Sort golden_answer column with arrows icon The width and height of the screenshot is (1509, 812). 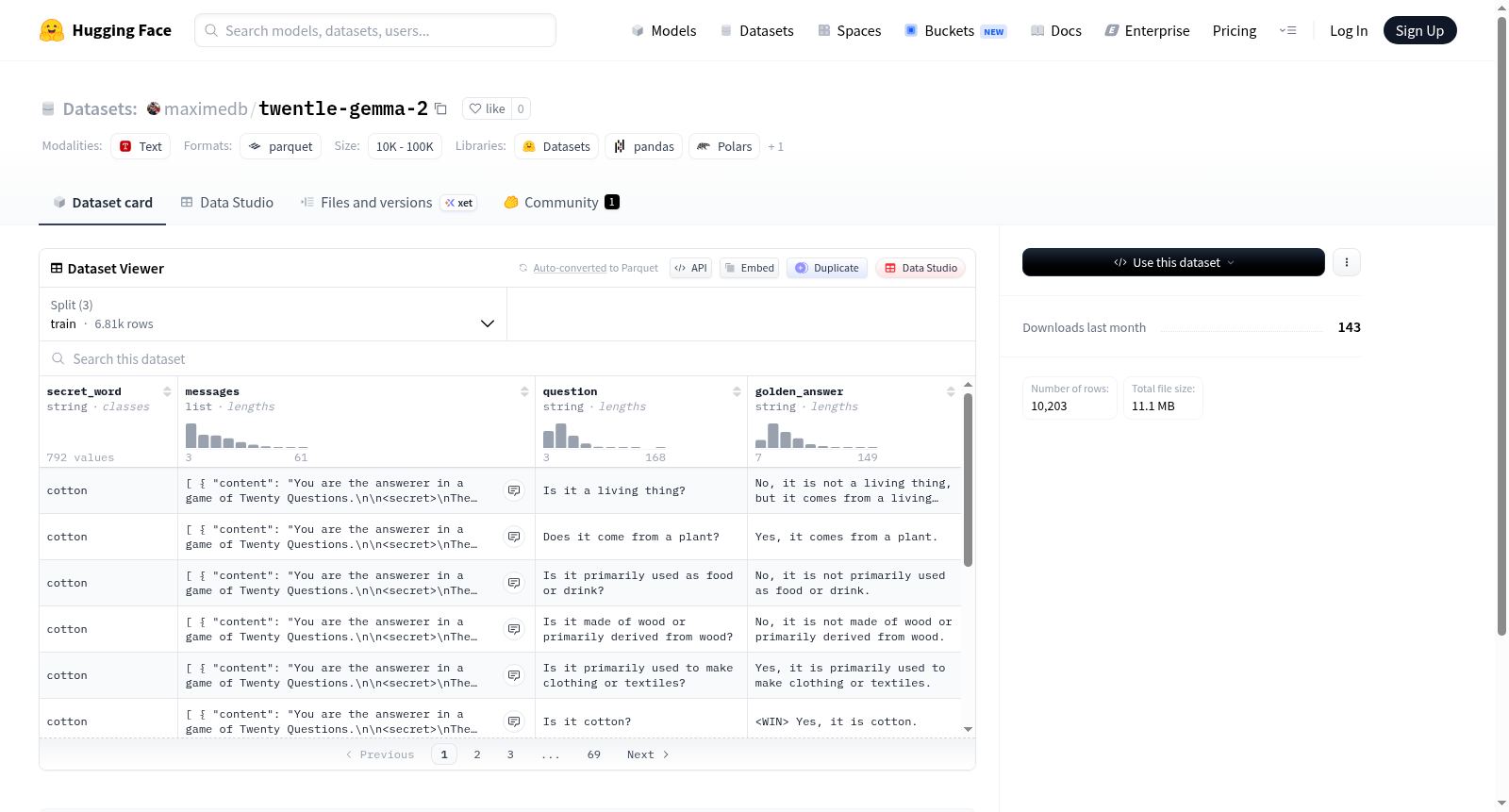(951, 391)
